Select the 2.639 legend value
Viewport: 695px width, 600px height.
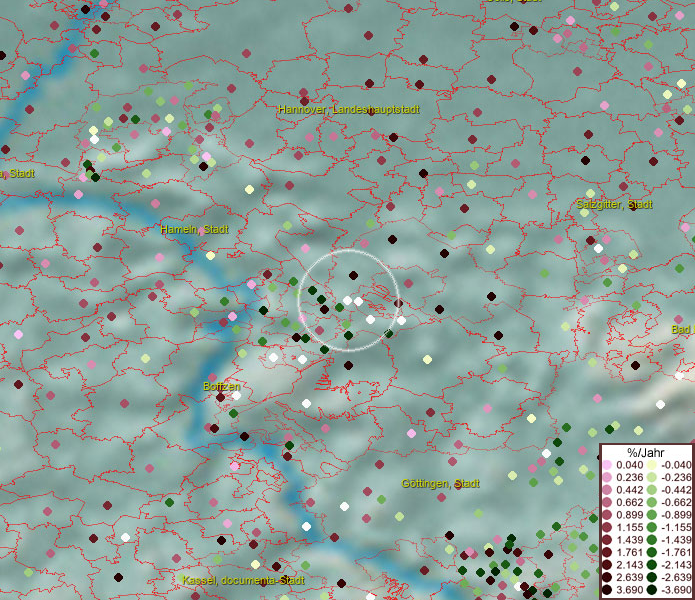tap(629, 577)
